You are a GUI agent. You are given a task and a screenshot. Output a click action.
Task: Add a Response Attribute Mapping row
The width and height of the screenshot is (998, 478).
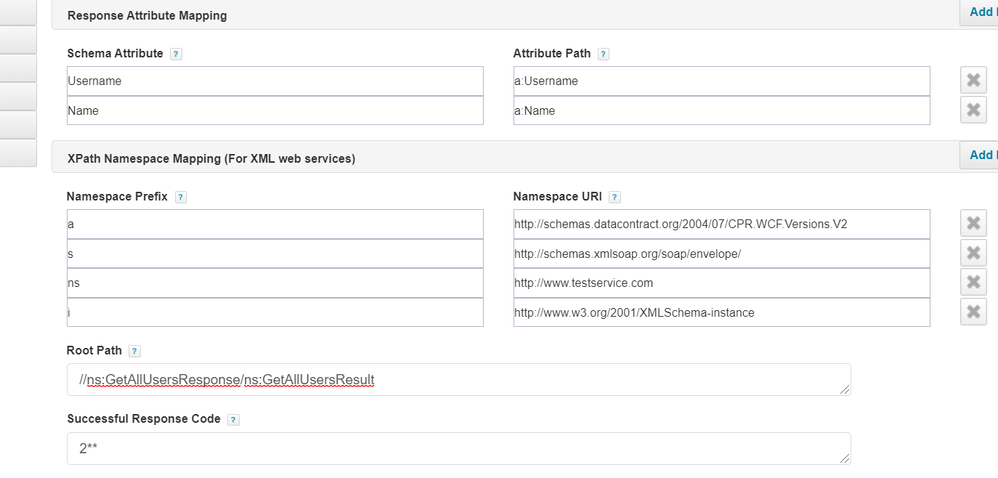[x=982, y=12]
